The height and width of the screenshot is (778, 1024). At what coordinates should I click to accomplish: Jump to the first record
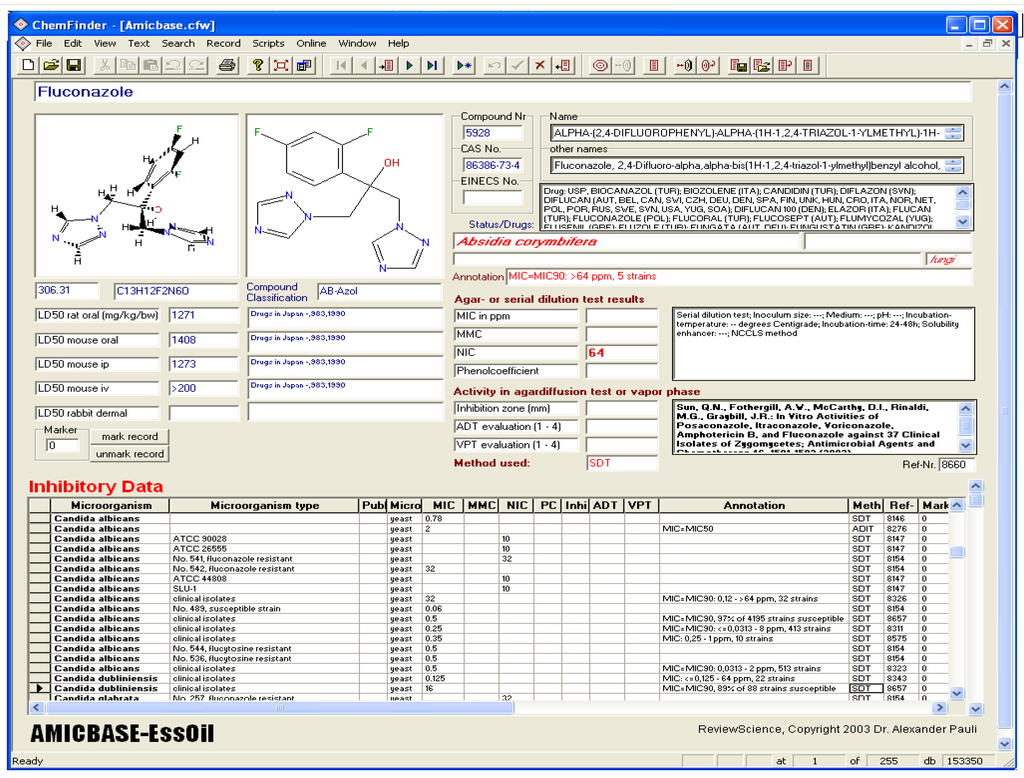(341, 64)
